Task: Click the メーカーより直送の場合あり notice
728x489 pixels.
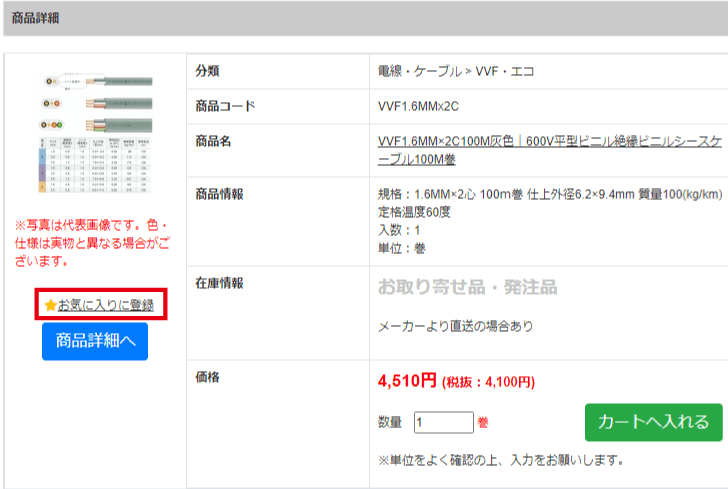Action: (x=455, y=326)
